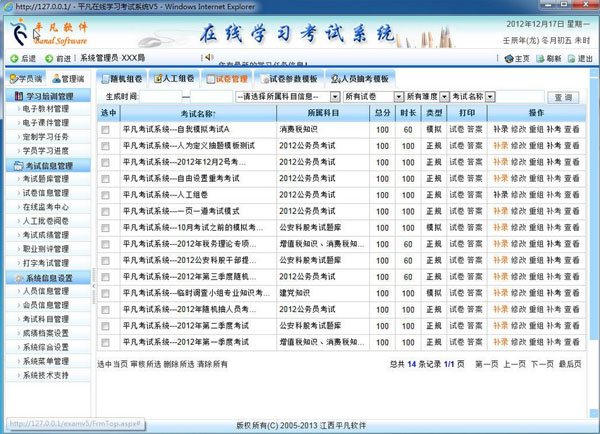Click the exam name search text field
Screen dimensions: 600x434
tap(520, 97)
